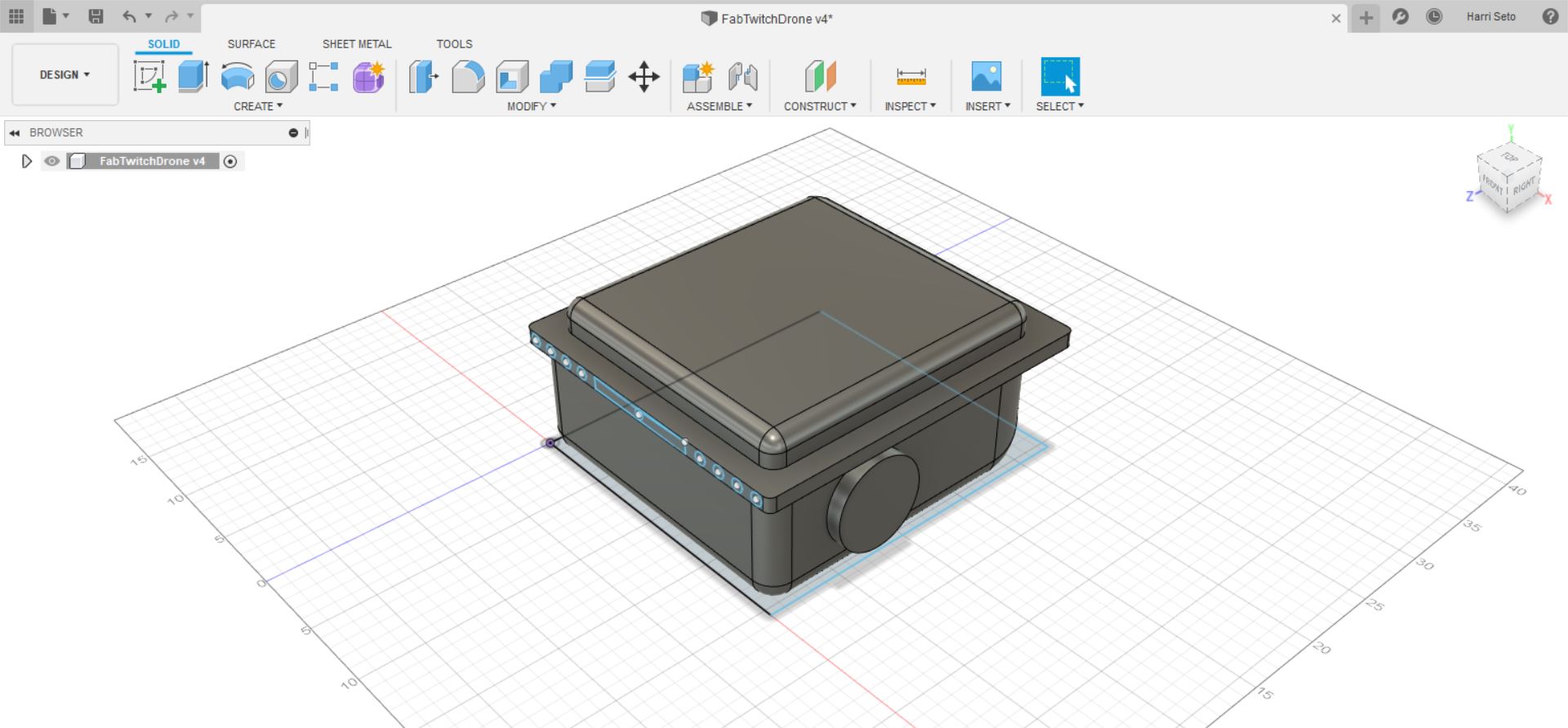
Task: Collapse the BROWSER panel with the arrows
Action: point(15,132)
